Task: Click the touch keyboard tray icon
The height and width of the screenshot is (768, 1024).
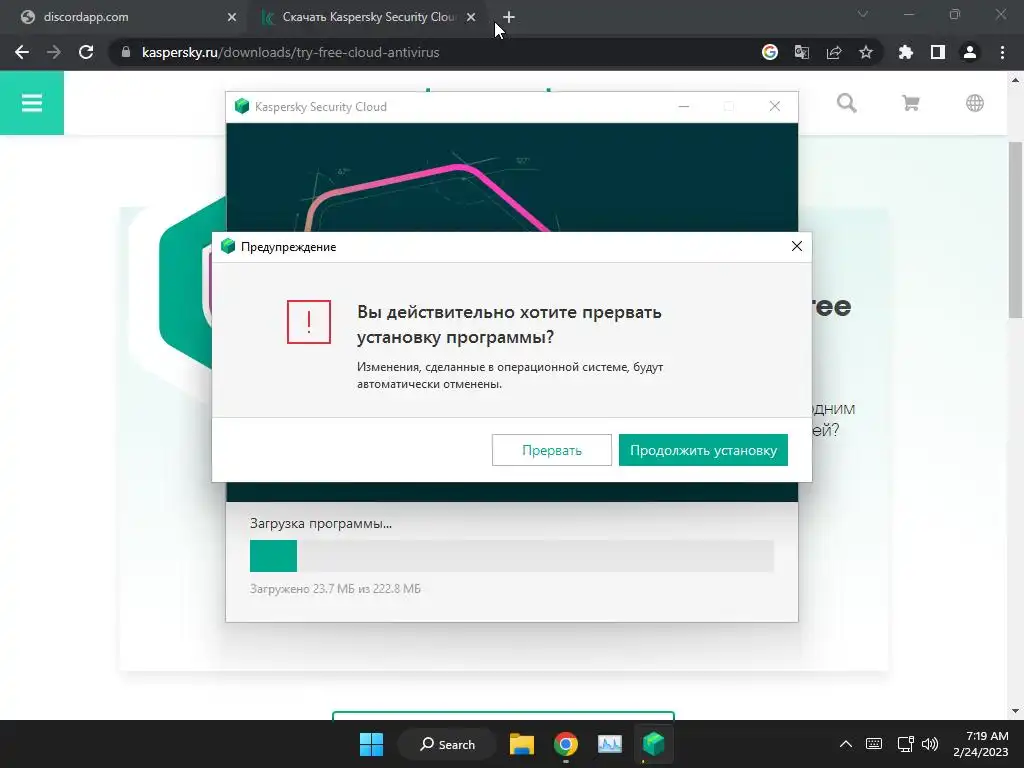Action: [x=874, y=744]
